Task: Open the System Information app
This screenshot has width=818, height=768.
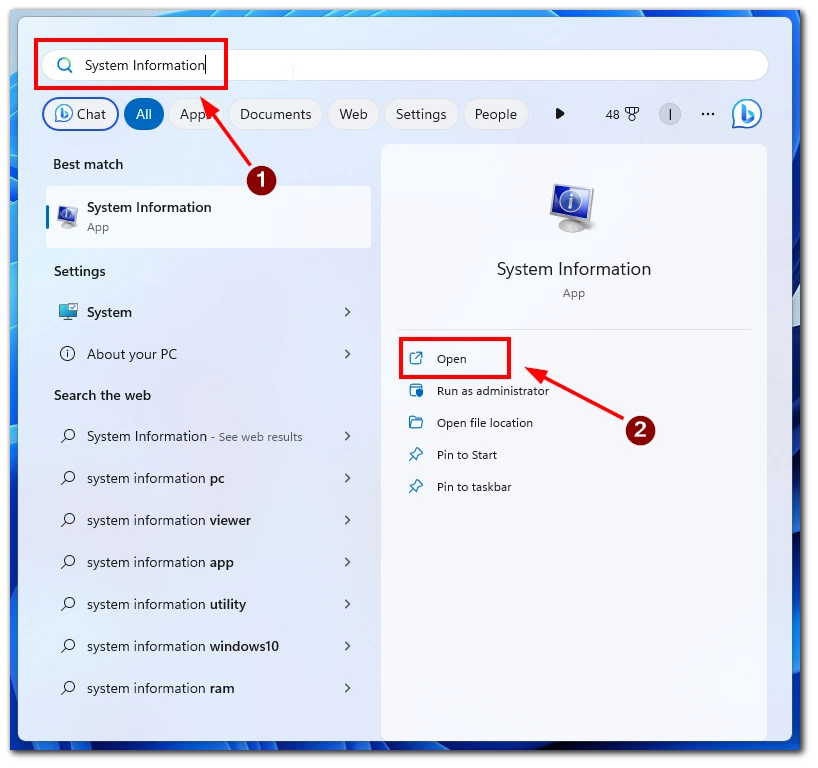Action: (454, 358)
